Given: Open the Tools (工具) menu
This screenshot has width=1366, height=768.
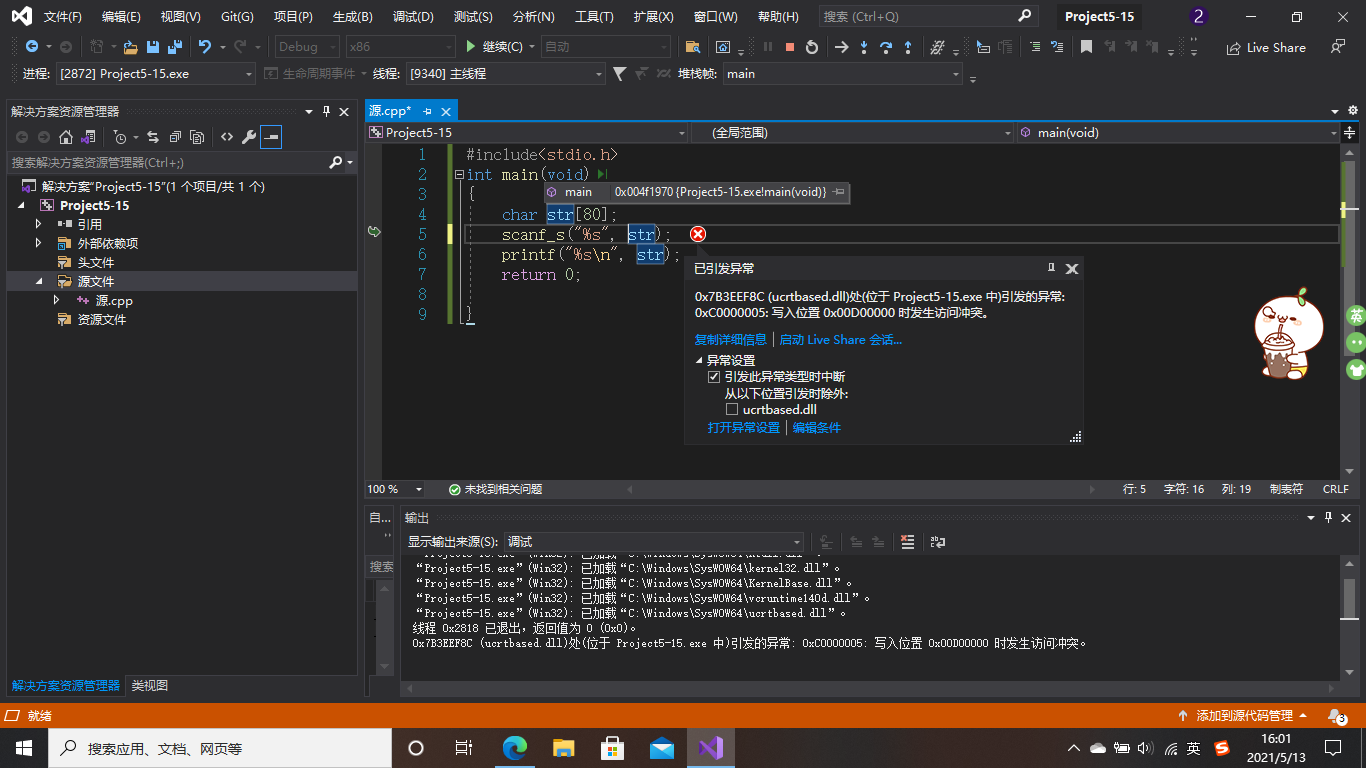Looking at the screenshot, I should pyautogui.click(x=594, y=17).
